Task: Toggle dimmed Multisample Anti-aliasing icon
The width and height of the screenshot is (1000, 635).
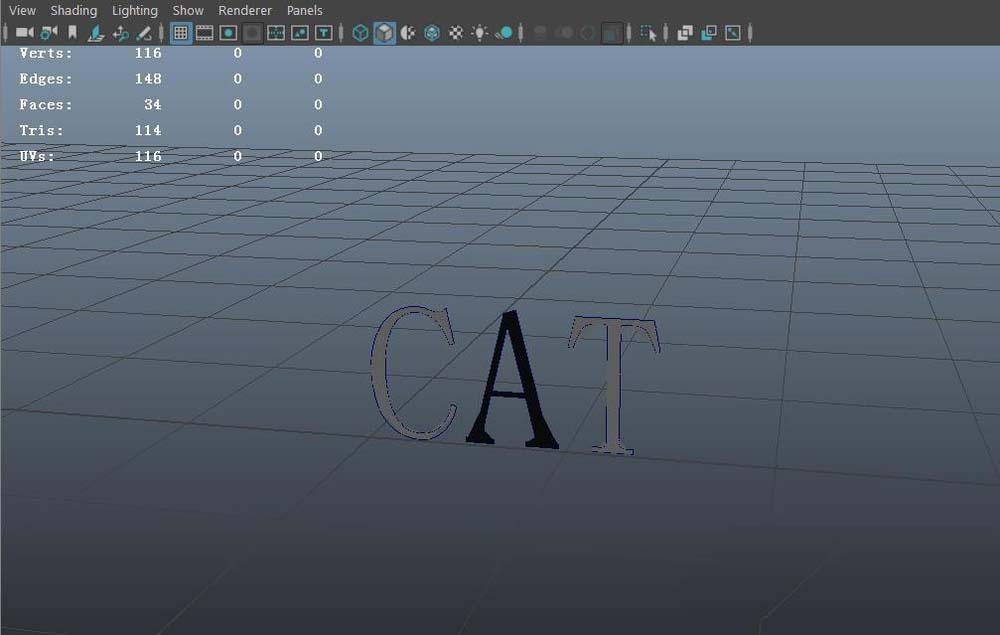Action: 587,33
